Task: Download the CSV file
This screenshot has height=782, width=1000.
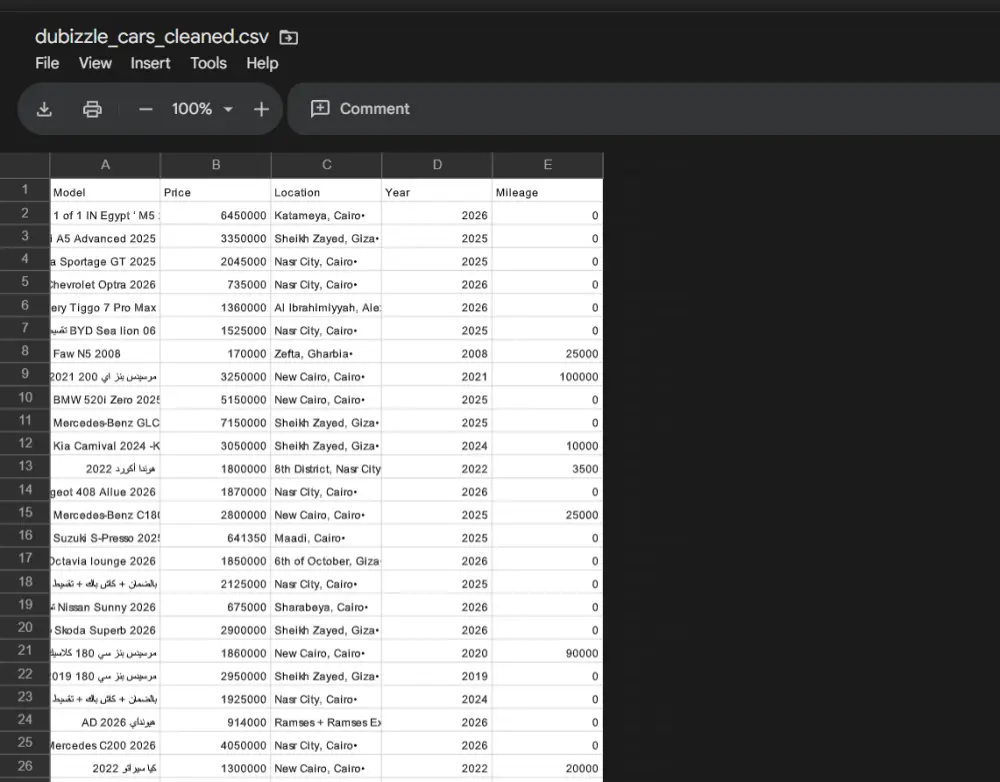Action: pos(44,108)
